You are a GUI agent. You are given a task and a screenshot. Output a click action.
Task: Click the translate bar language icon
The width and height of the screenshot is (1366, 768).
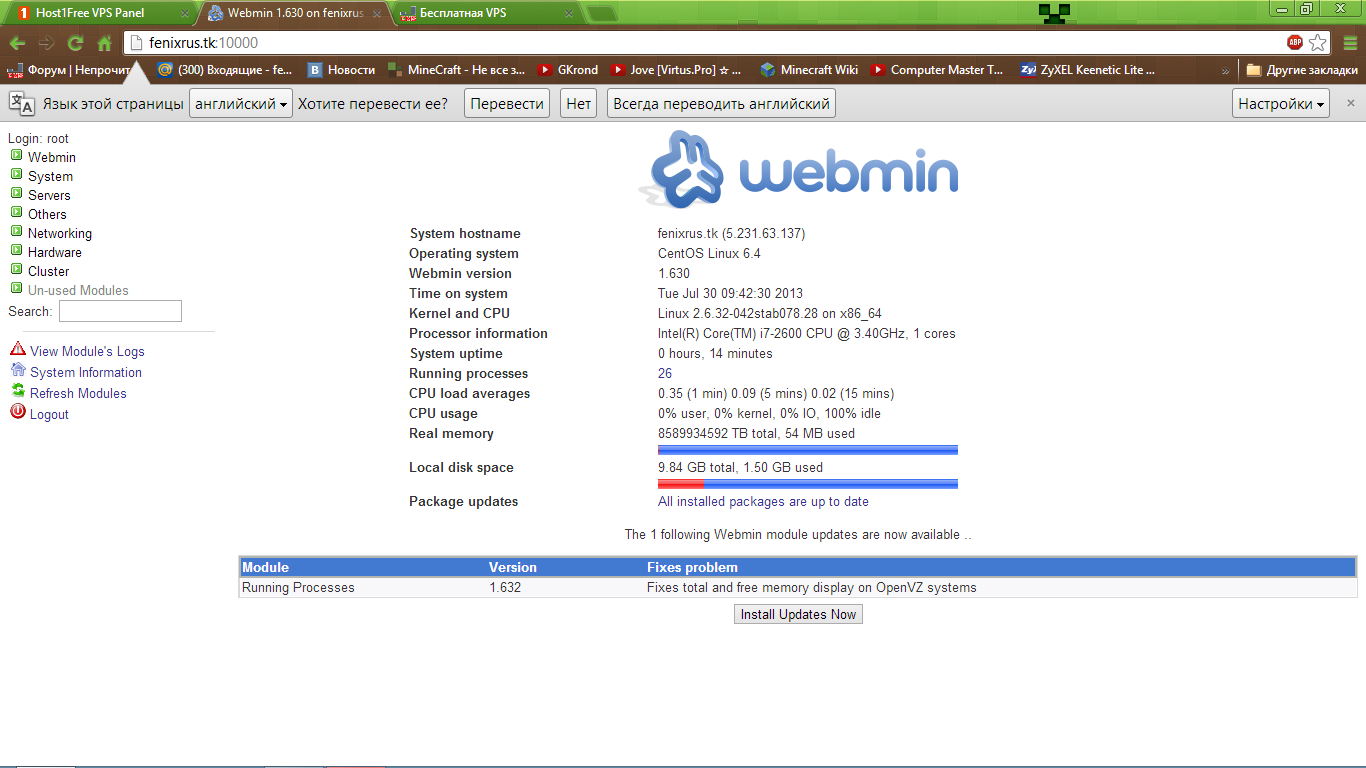coord(22,103)
